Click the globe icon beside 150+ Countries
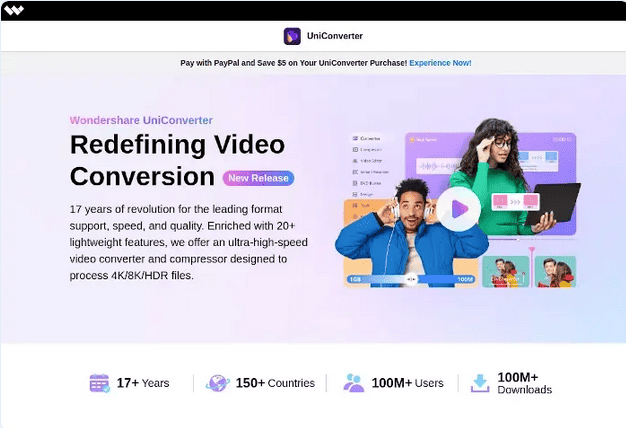This screenshot has height=428, width=626. point(218,383)
